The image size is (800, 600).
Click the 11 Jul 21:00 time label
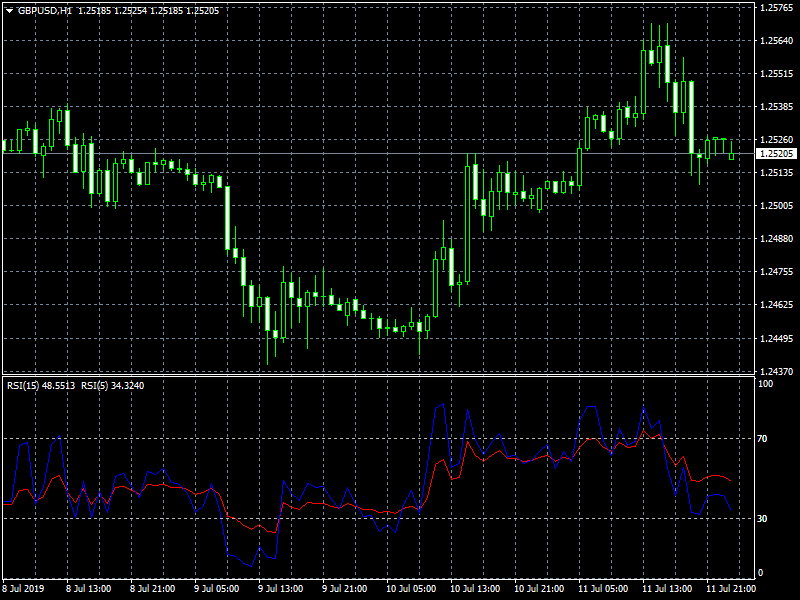(731, 589)
